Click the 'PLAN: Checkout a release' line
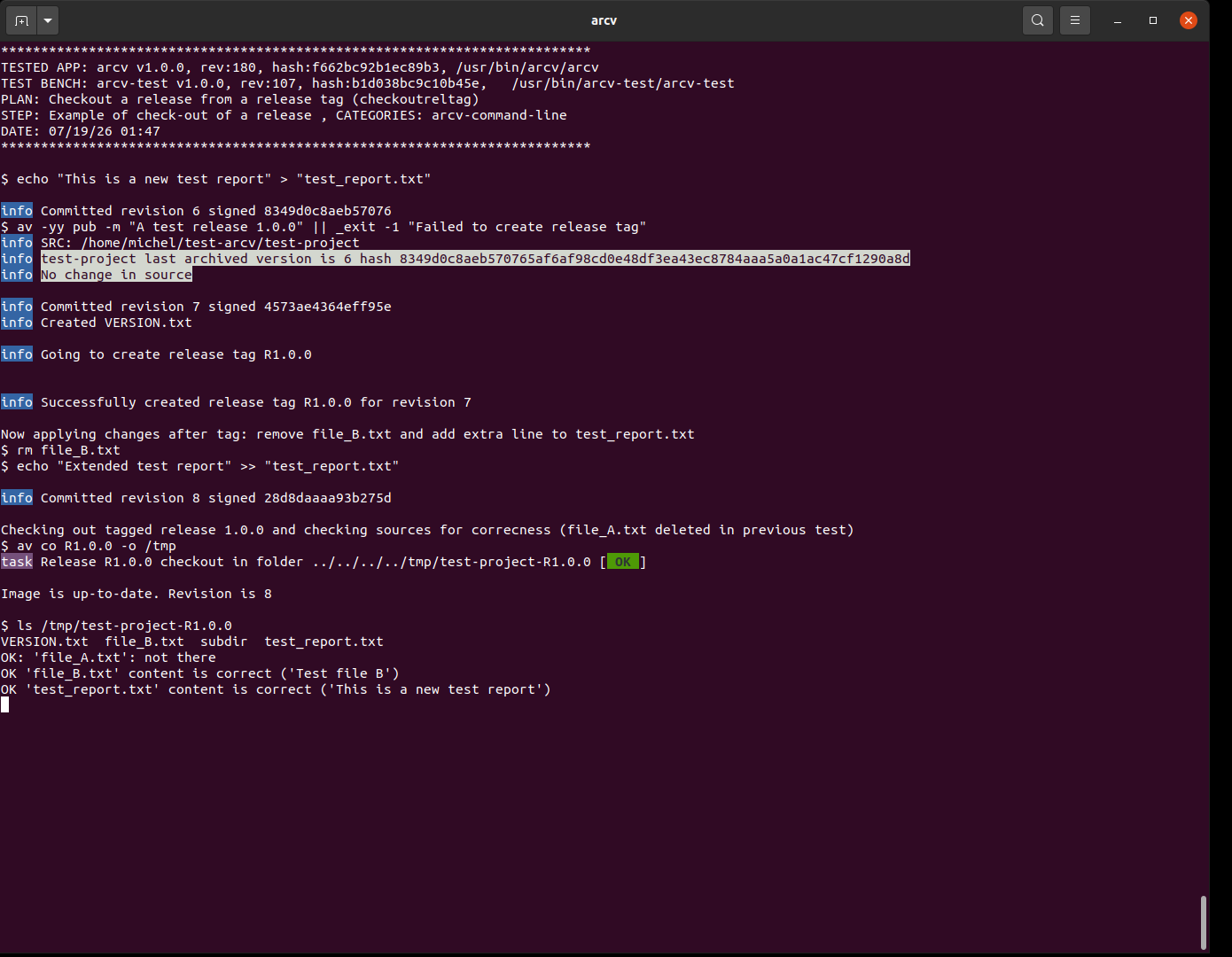This screenshot has height=957, width=1232. pyautogui.click(x=240, y=99)
